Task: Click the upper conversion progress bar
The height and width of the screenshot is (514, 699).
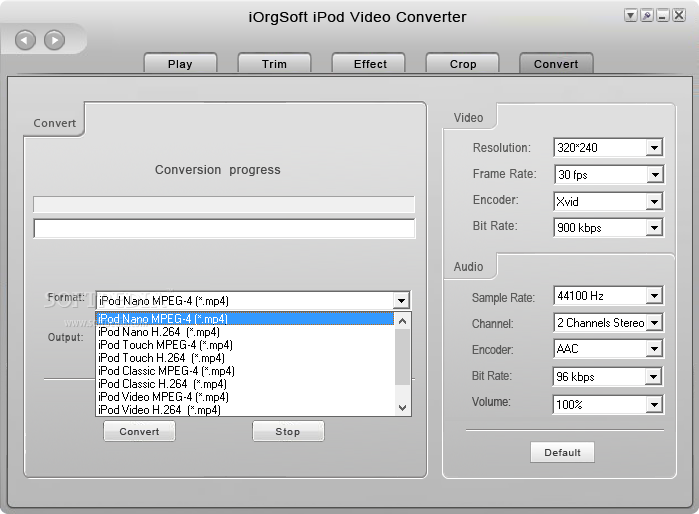Action: pos(224,204)
